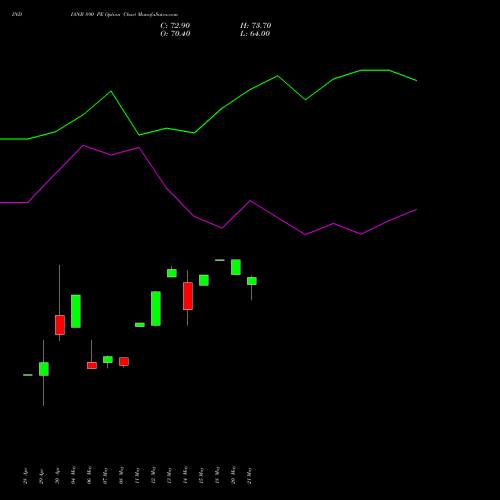
Task: Click the open value O: 70.40
Action: (x=175, y=34)
